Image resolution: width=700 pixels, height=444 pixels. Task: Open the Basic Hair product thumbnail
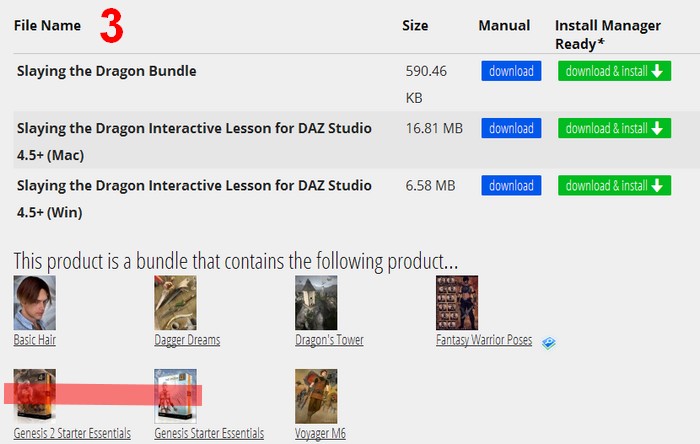pos(35,303)
